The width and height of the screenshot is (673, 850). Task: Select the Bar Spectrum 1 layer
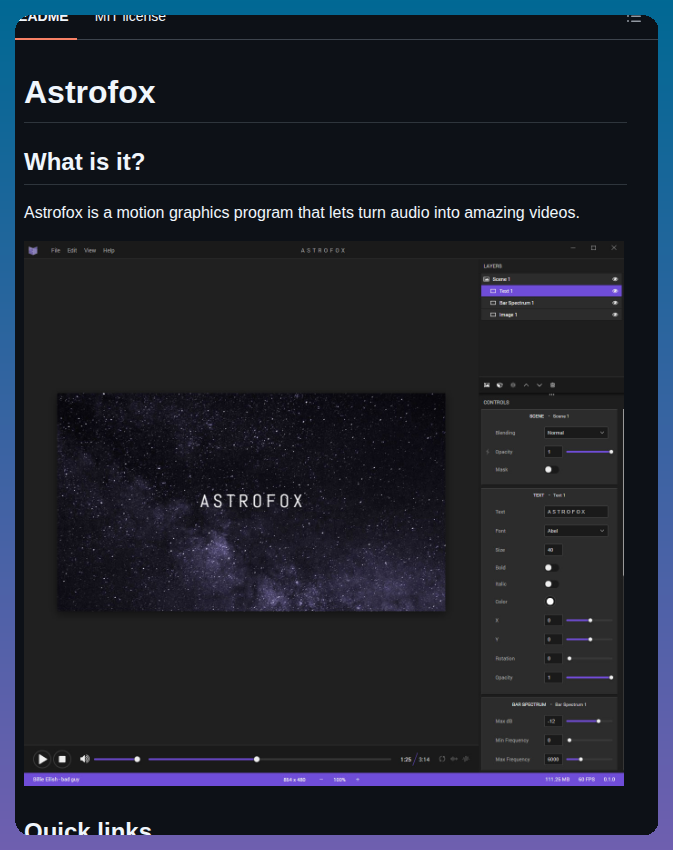[x=551, y=303]
